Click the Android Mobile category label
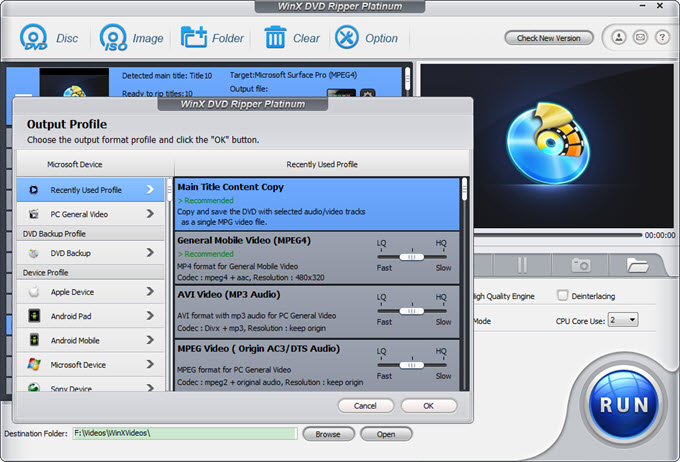 [75, 341]
